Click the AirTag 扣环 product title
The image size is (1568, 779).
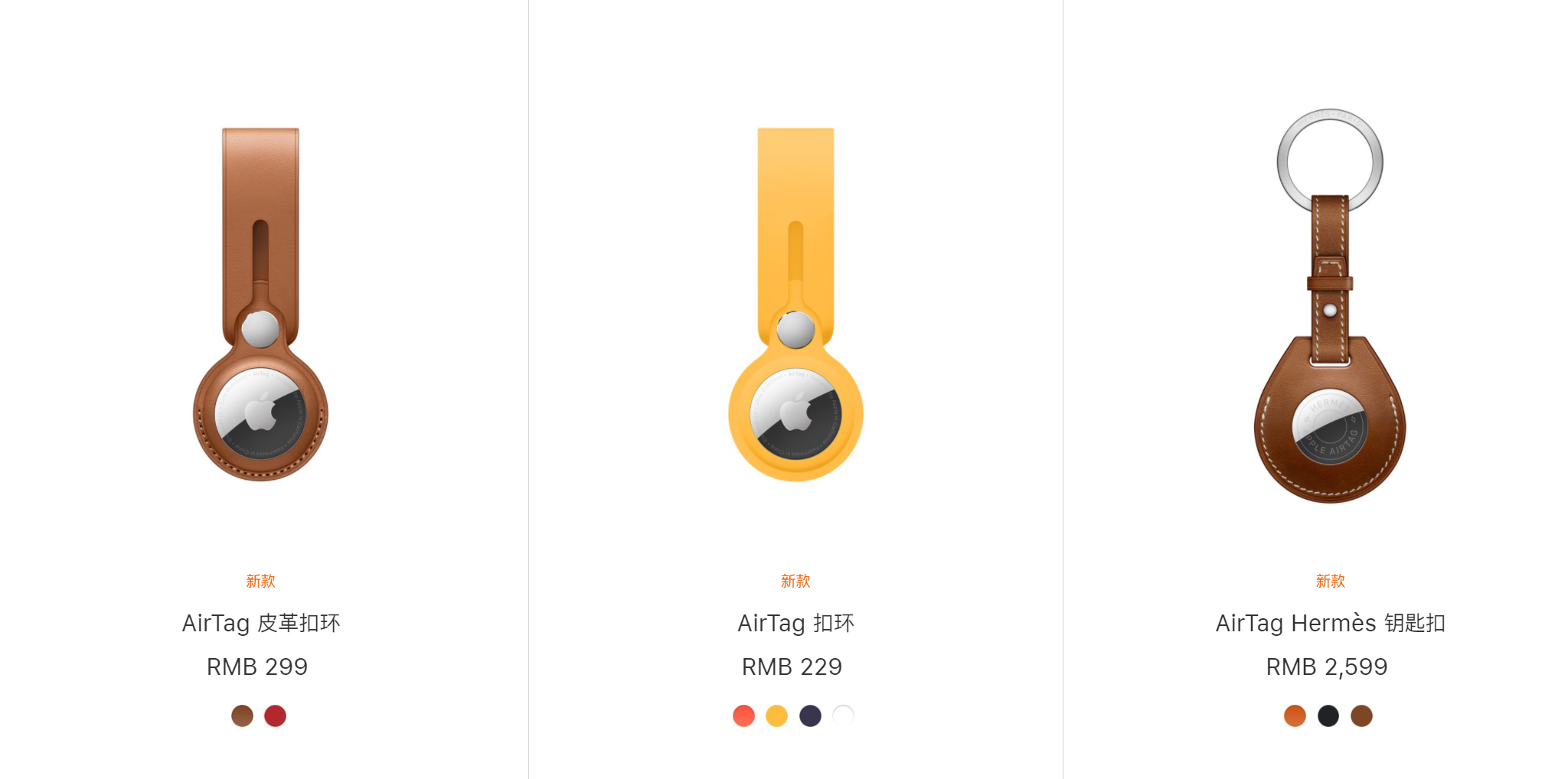(795, 623)
